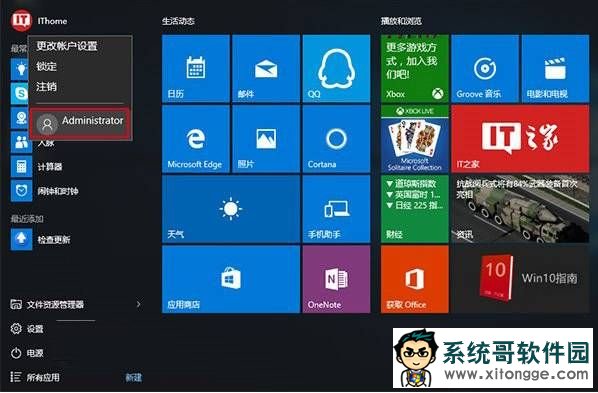Open the IT之家 red tile

[520, 139]
